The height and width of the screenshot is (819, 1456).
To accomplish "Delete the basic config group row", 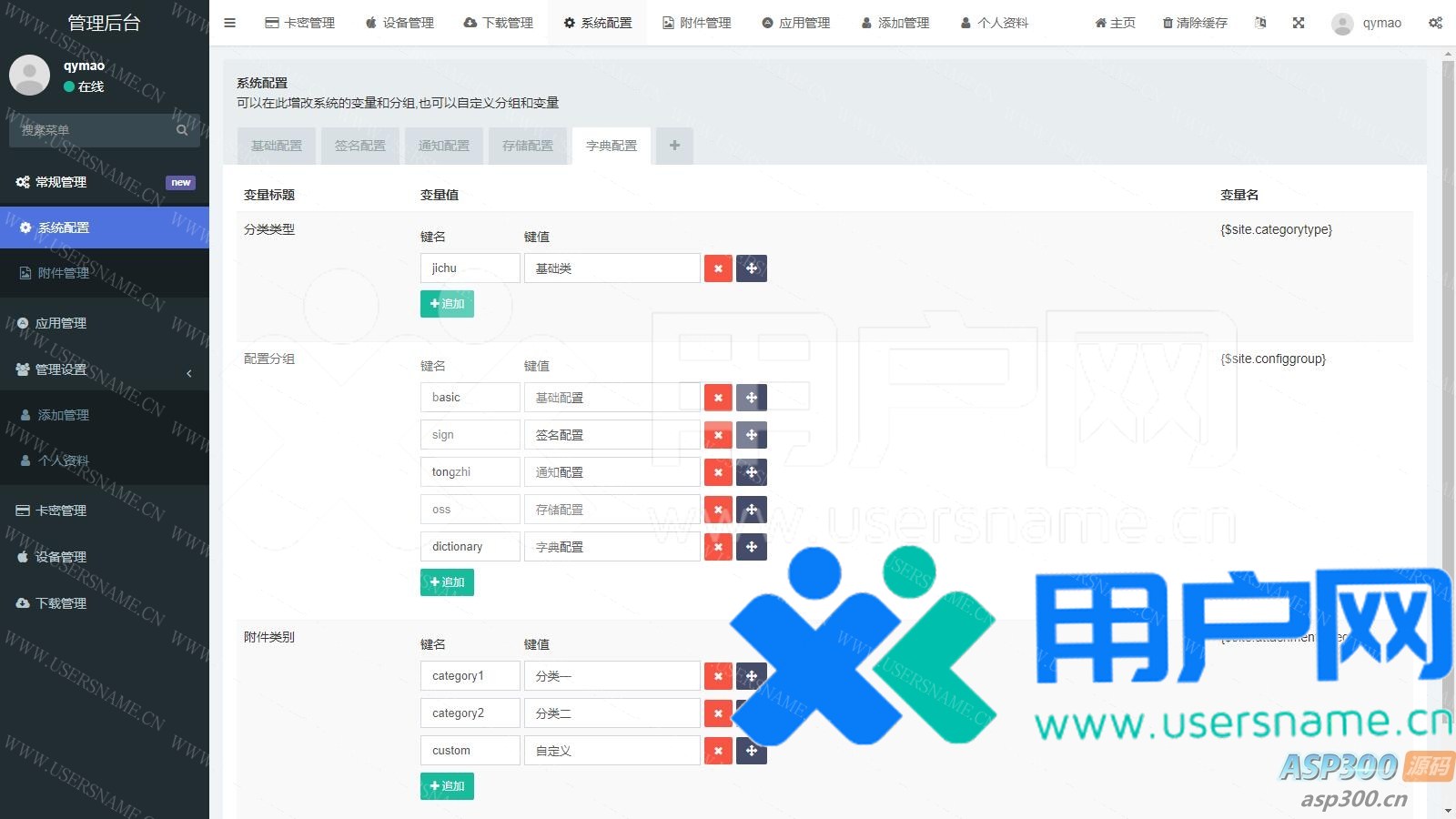I will [x=718, y=398].
